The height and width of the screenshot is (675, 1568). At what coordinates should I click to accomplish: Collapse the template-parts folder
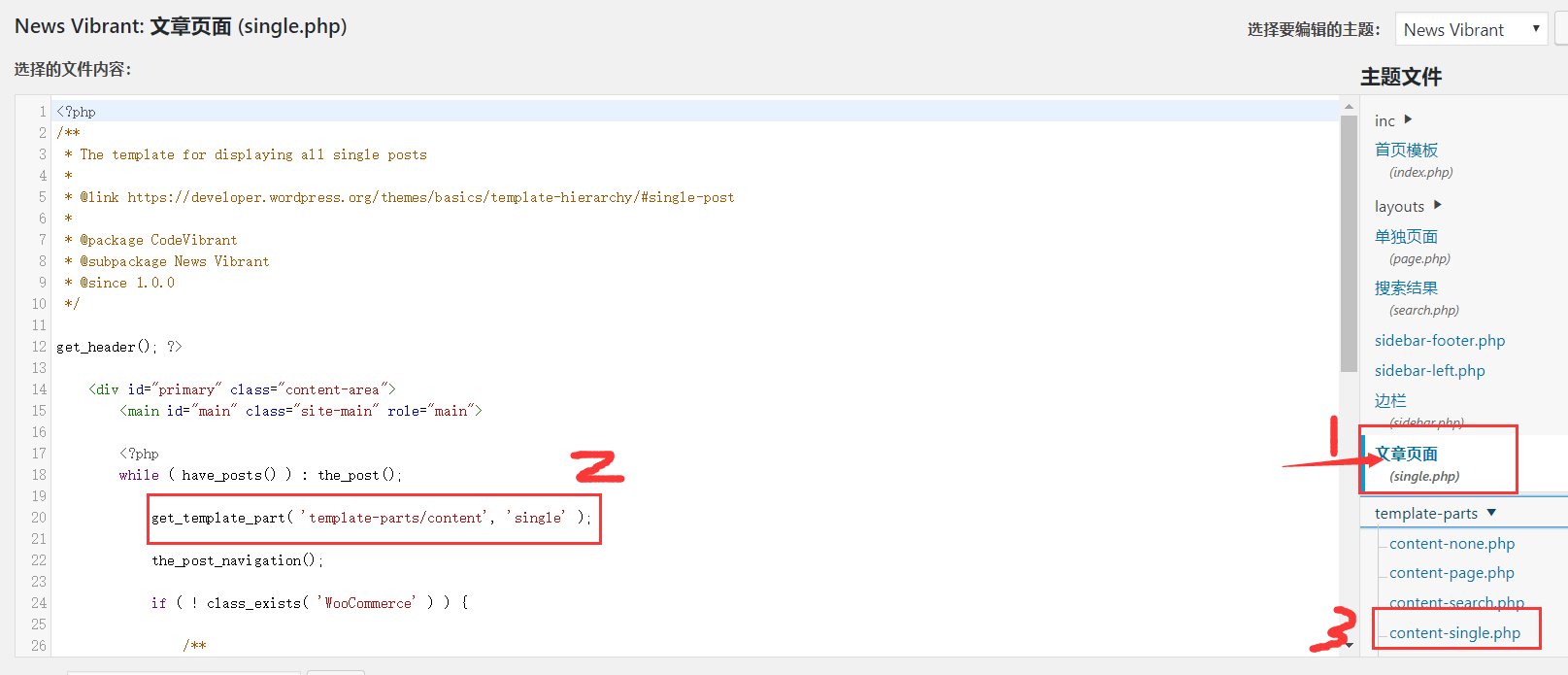click(1491, 513)
